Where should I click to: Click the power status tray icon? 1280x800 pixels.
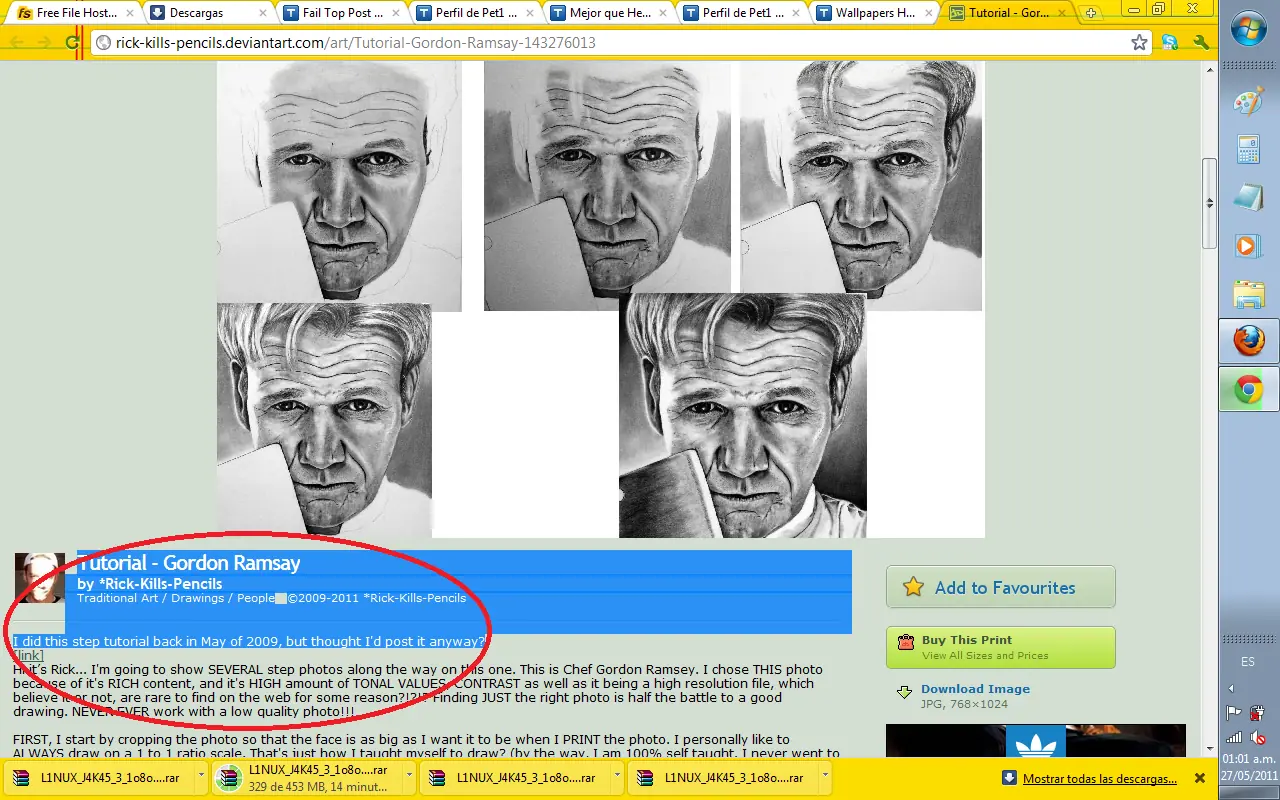(1259, 713)
